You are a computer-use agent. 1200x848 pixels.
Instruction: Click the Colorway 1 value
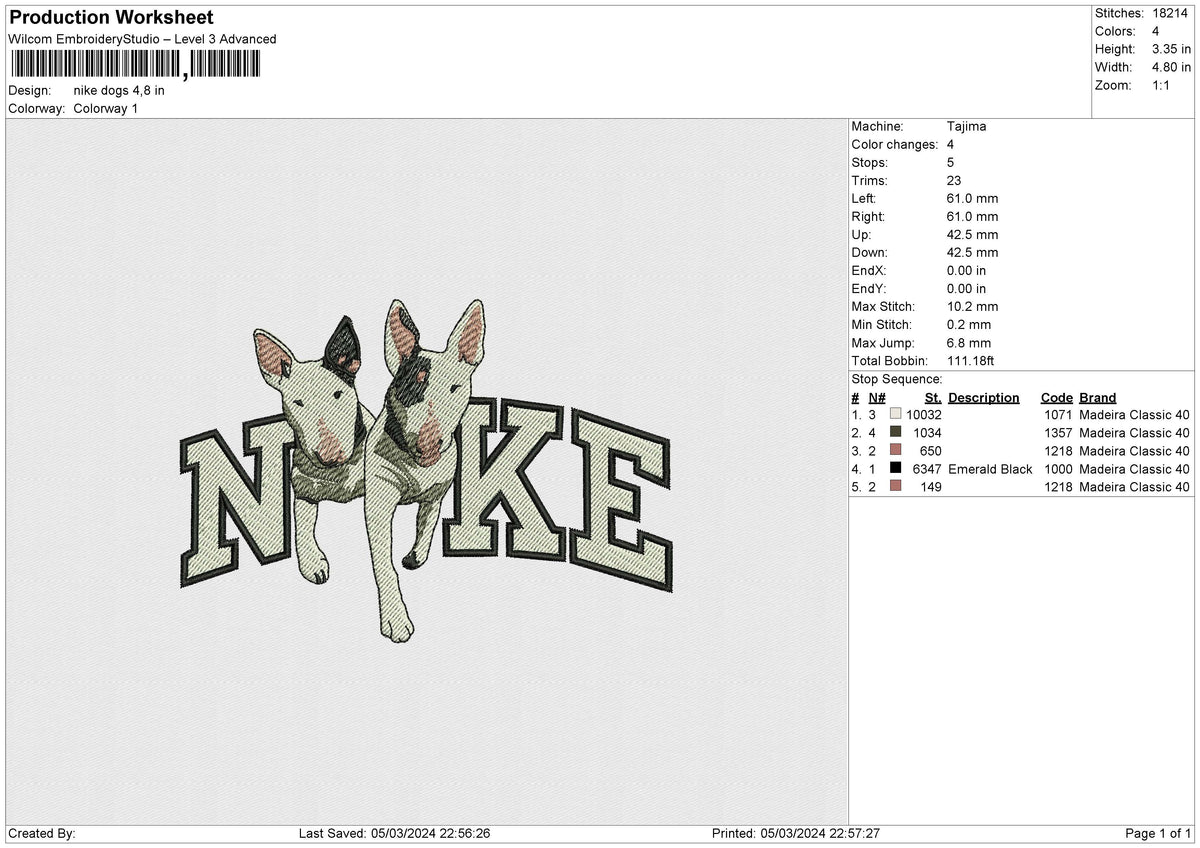point(106,109)
